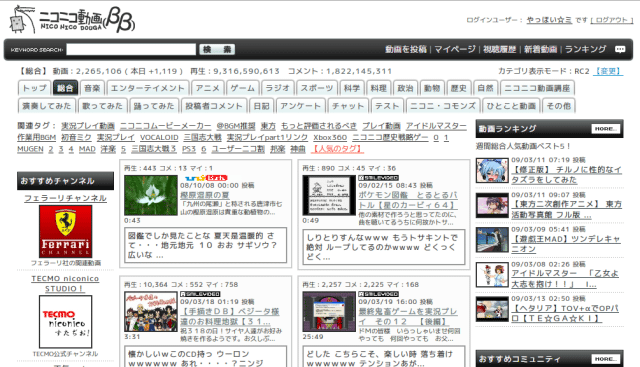The image size is (640, 367).
Task: Switch to the その他 tab
Action: click(558, 106)
